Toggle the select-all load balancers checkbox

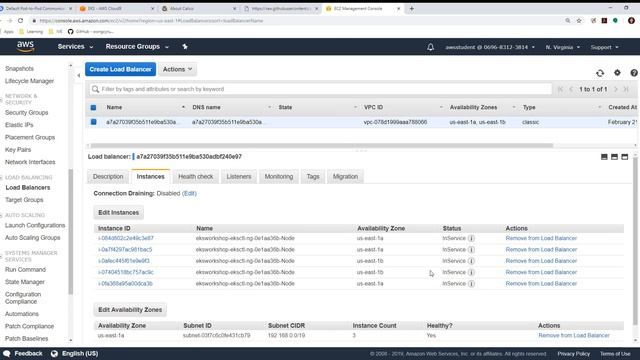(93, 108)
